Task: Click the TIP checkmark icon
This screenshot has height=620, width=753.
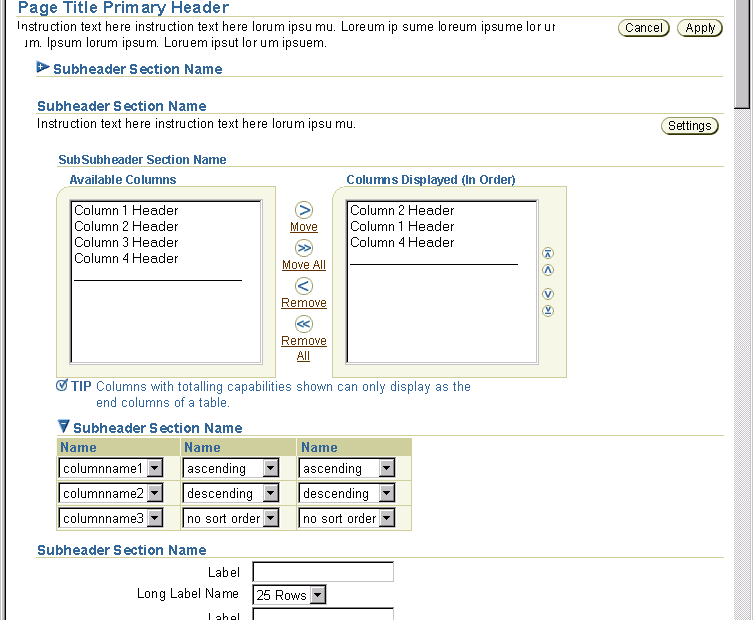Action: [62, 385]
